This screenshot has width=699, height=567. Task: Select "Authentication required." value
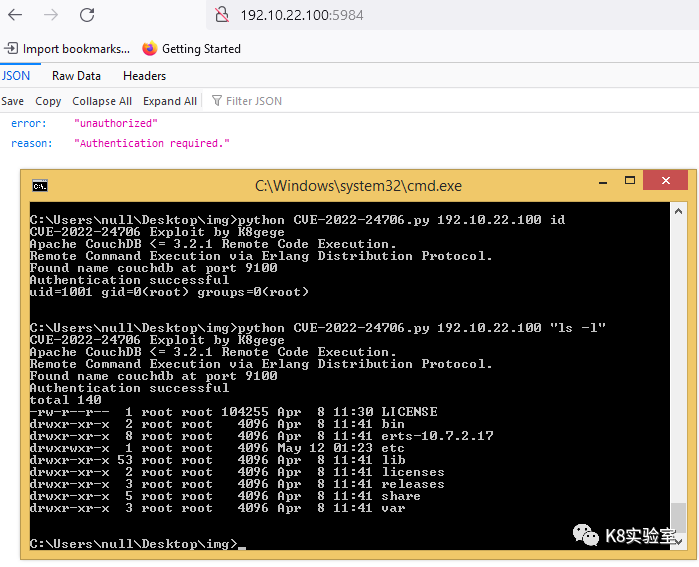pos(152,144)
